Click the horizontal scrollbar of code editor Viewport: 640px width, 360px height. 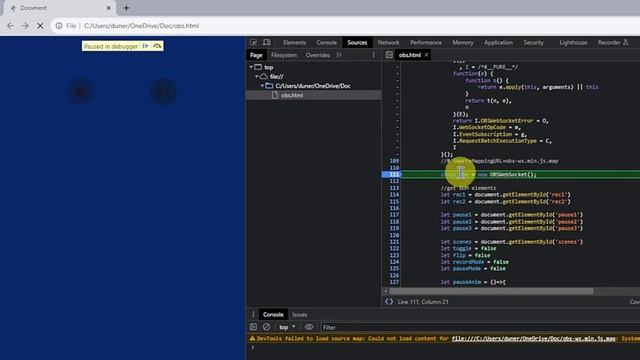tap(491, 291)
